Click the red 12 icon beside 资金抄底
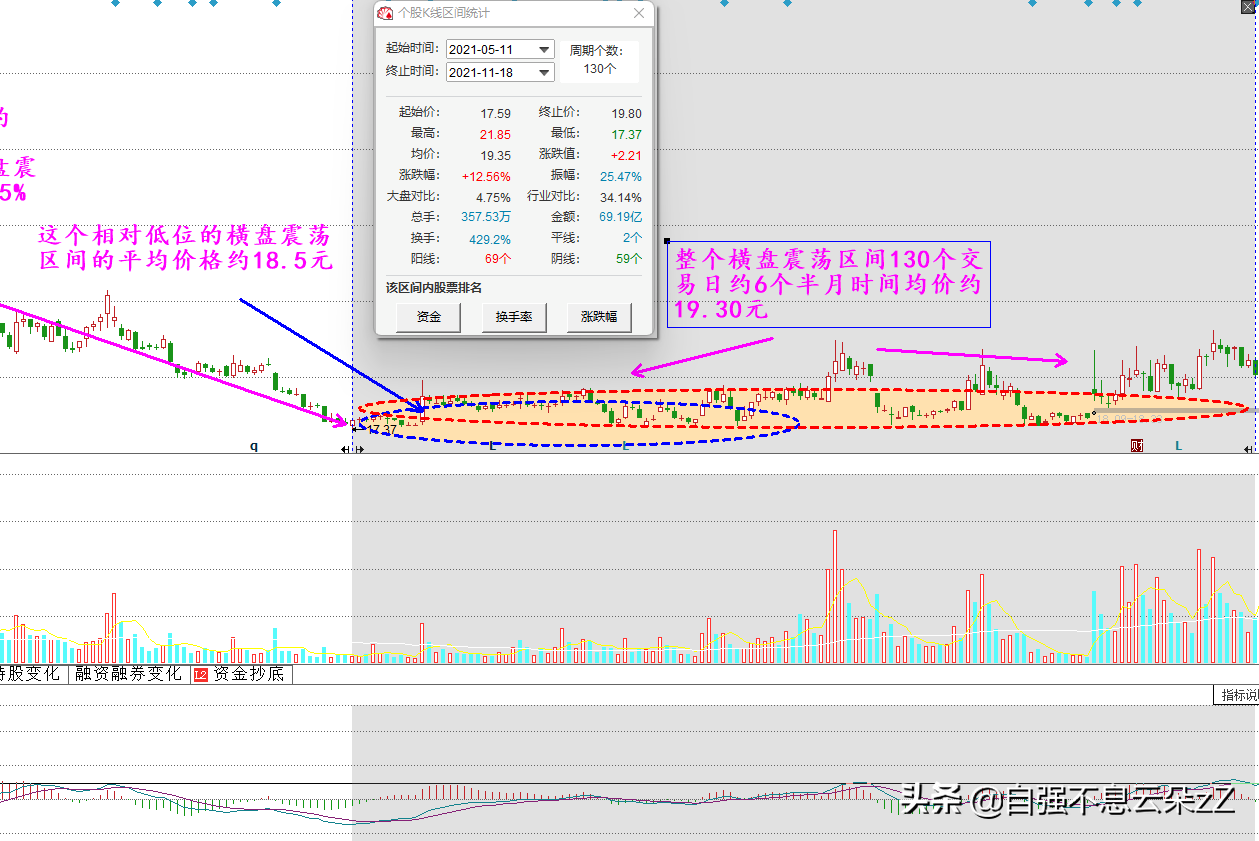The height and width of the screenshot is (841, 1259). [200, 674]
